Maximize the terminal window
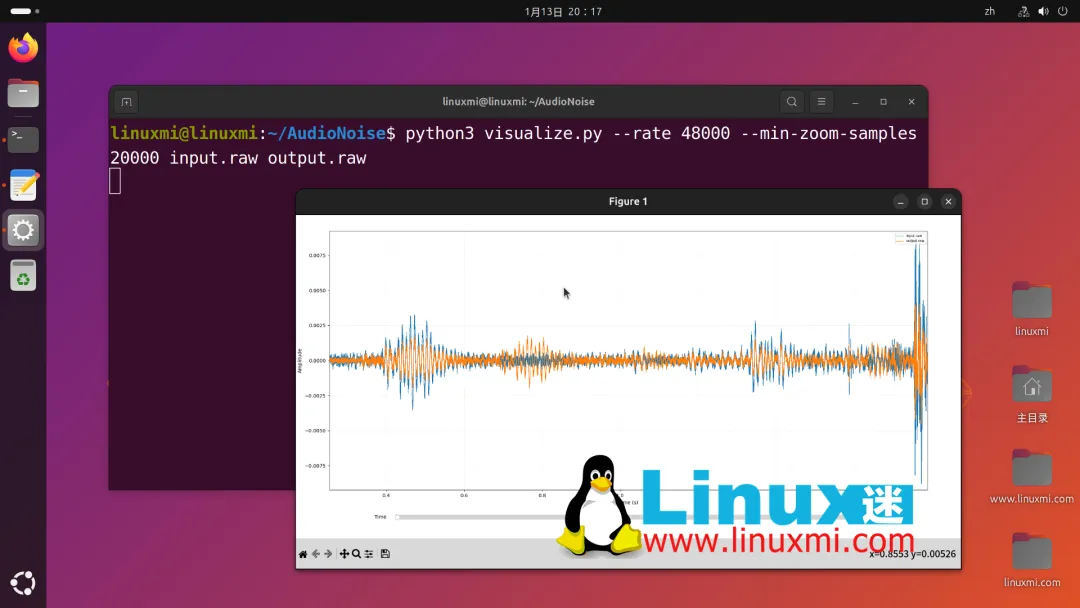The width and height of the screenshot is (1080, 608). pyautogui.click(x=884, y=102)
